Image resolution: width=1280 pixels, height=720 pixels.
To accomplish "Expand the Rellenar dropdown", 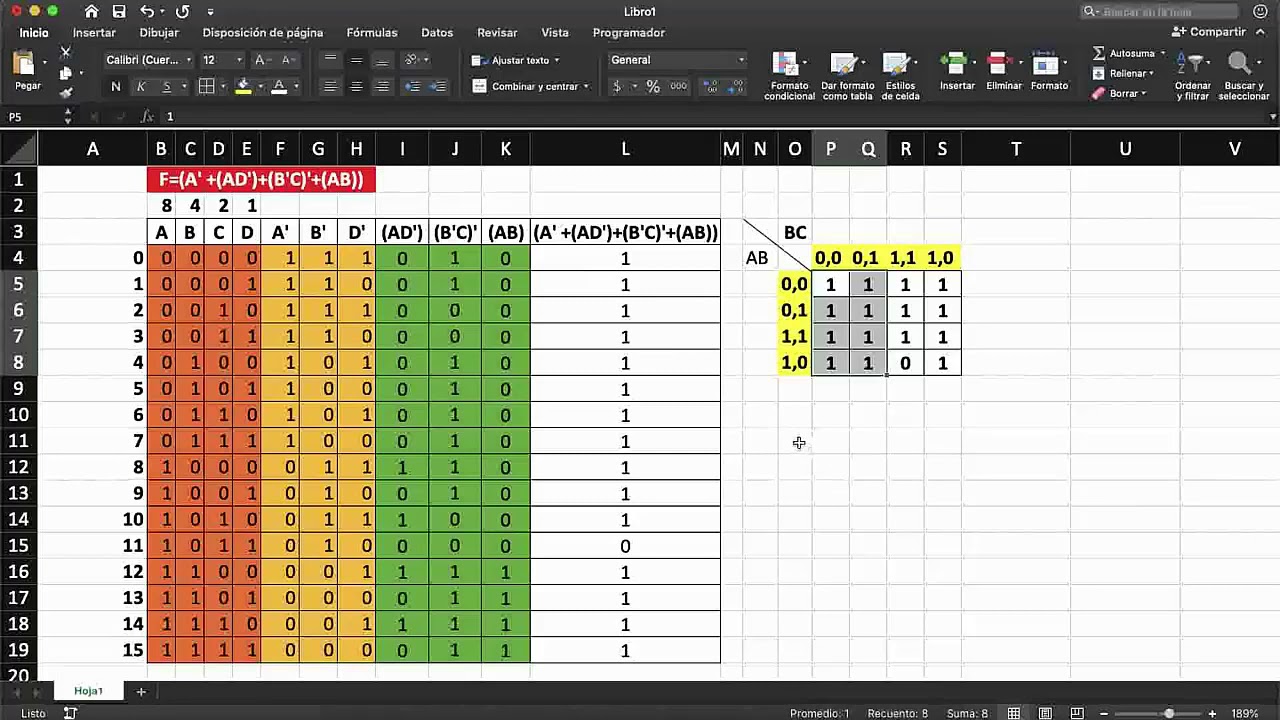I will [x=1151, y=73].
